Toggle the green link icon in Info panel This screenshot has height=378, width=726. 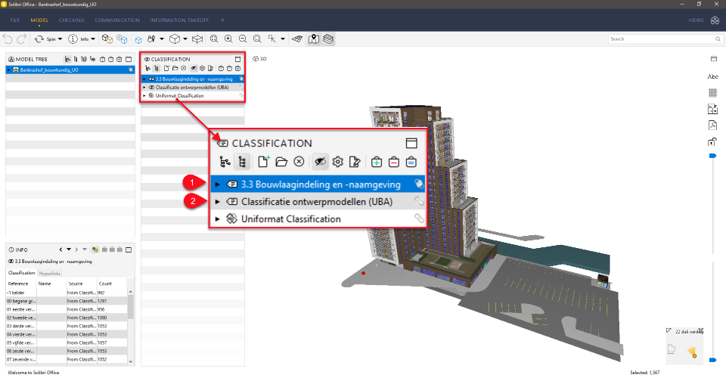[95, 250]
